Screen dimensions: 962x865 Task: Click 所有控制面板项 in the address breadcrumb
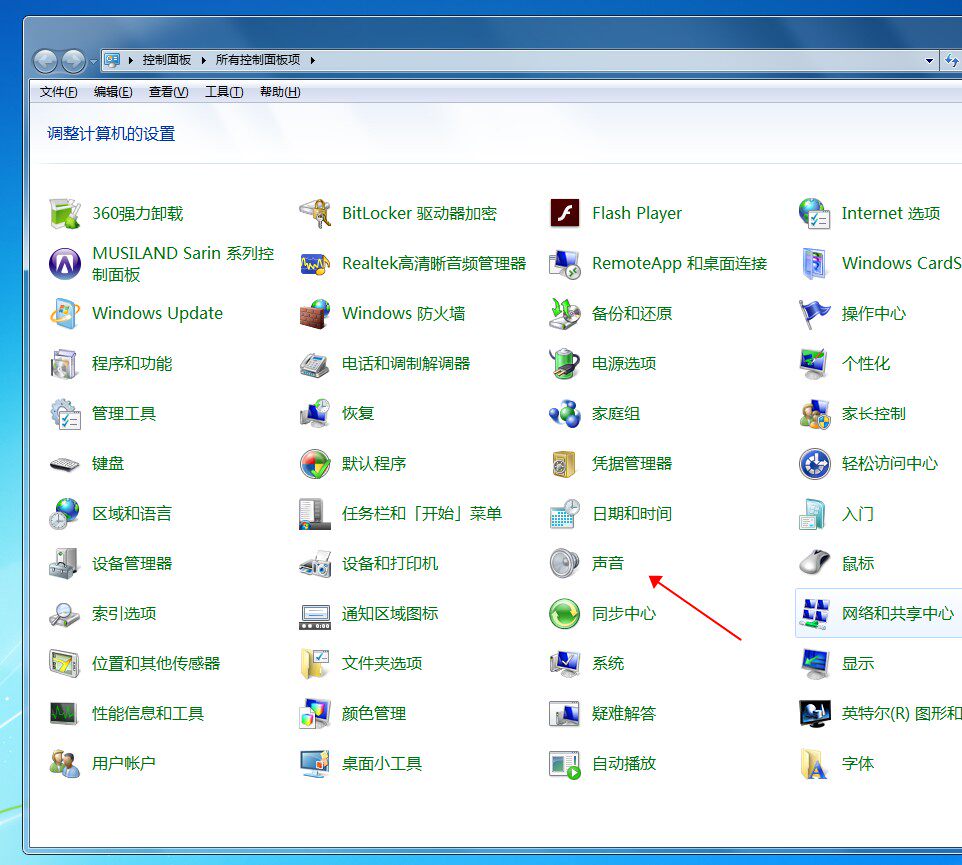258,60
